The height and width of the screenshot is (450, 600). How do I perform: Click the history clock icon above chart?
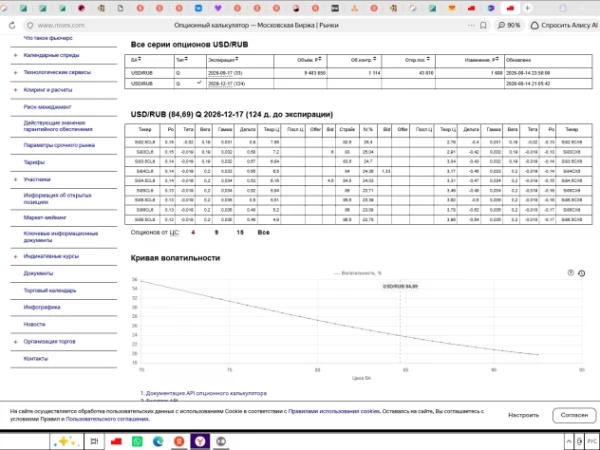click(581, 273)
